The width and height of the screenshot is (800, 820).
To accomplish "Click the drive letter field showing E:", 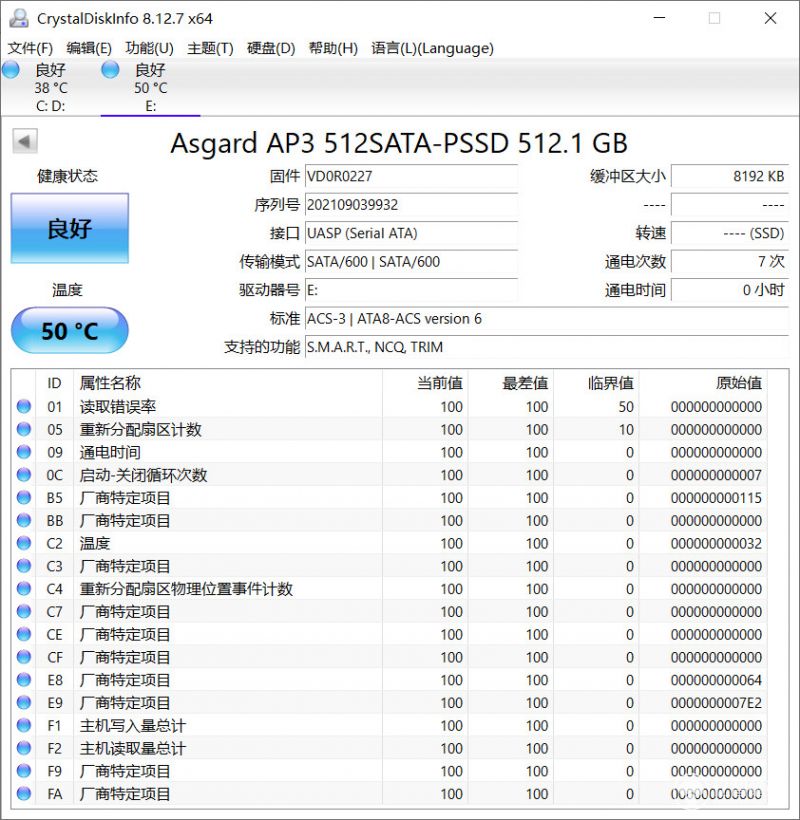I will pyautogui.click(x=411, y=290).
